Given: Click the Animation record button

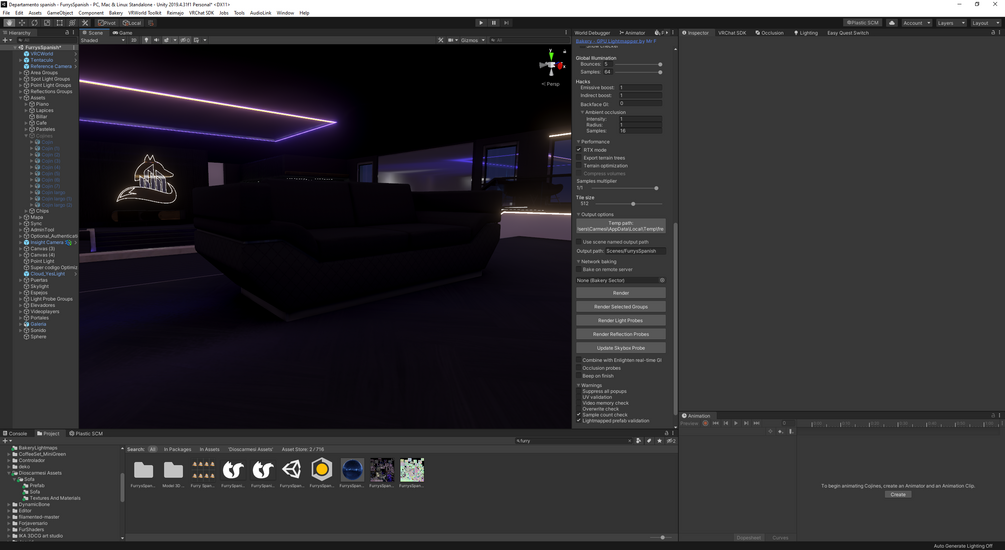Looking at the screenshot, I should pos(706,423).
